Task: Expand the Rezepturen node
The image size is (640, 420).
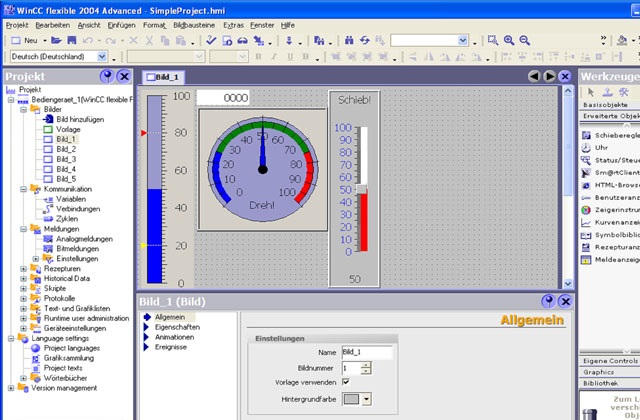Action: point(23,269)
